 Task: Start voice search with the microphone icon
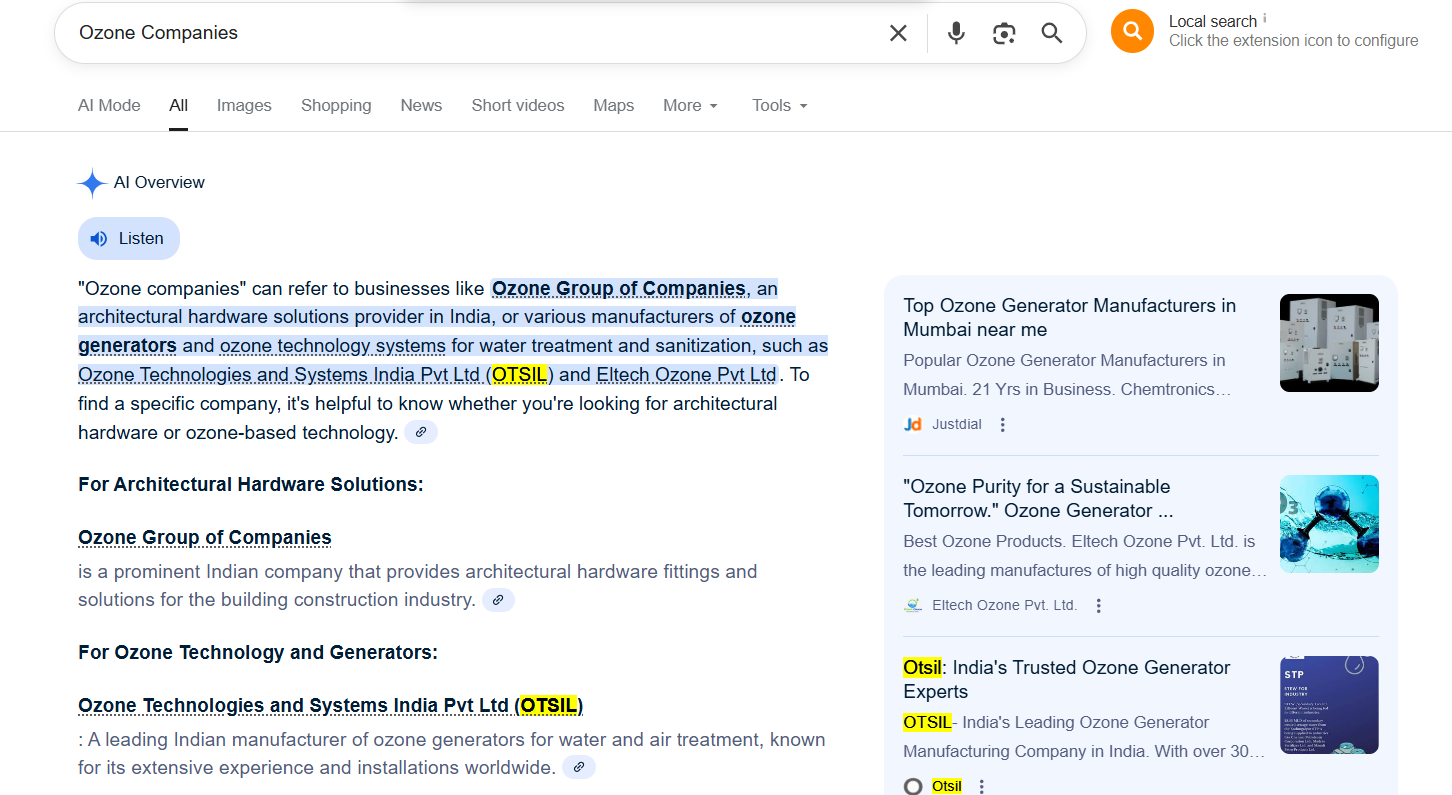point(956,33)
